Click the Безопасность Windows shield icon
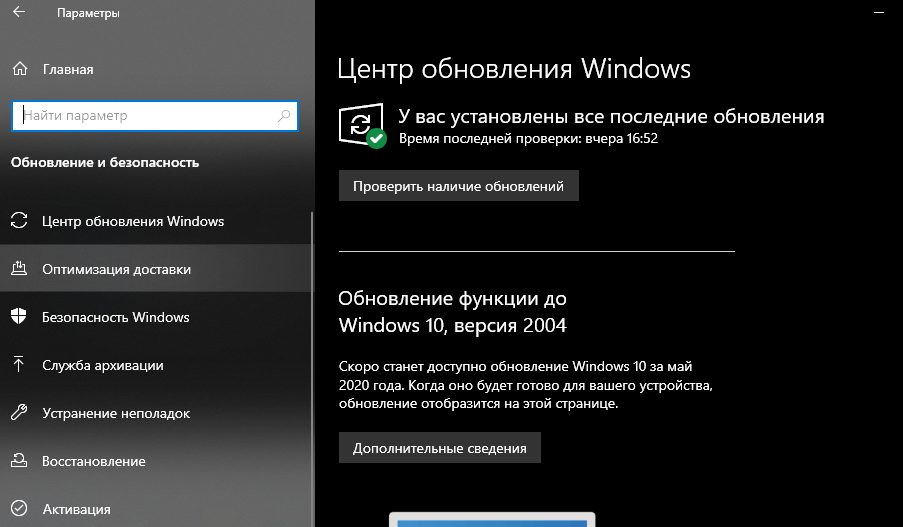The height and width of the screenshot is (527, 903). click(x=19, y=316)
